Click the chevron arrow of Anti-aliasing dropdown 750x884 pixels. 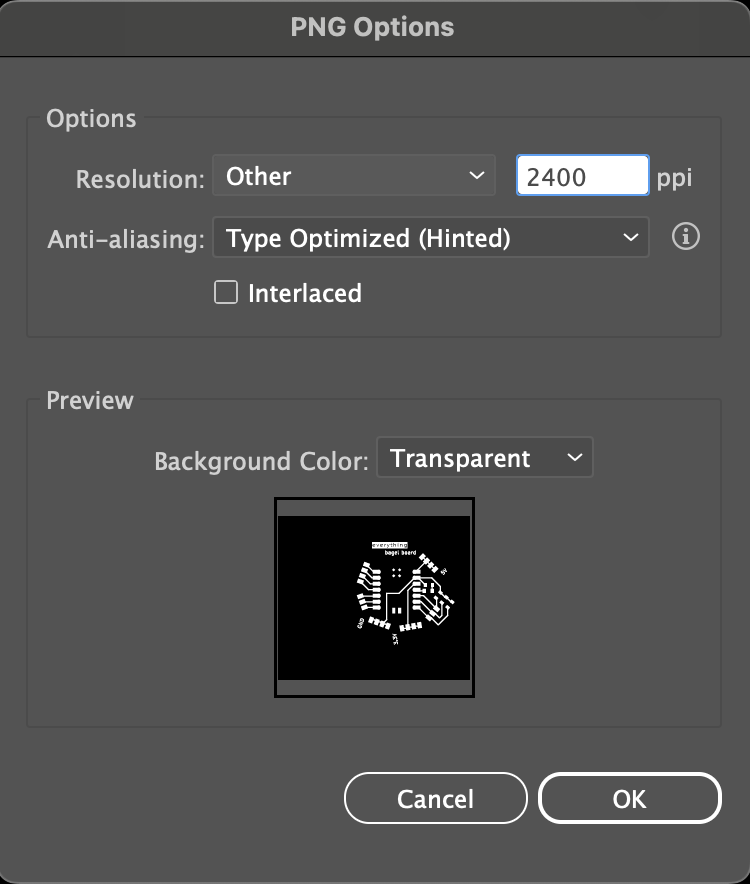tap(630, 237)
